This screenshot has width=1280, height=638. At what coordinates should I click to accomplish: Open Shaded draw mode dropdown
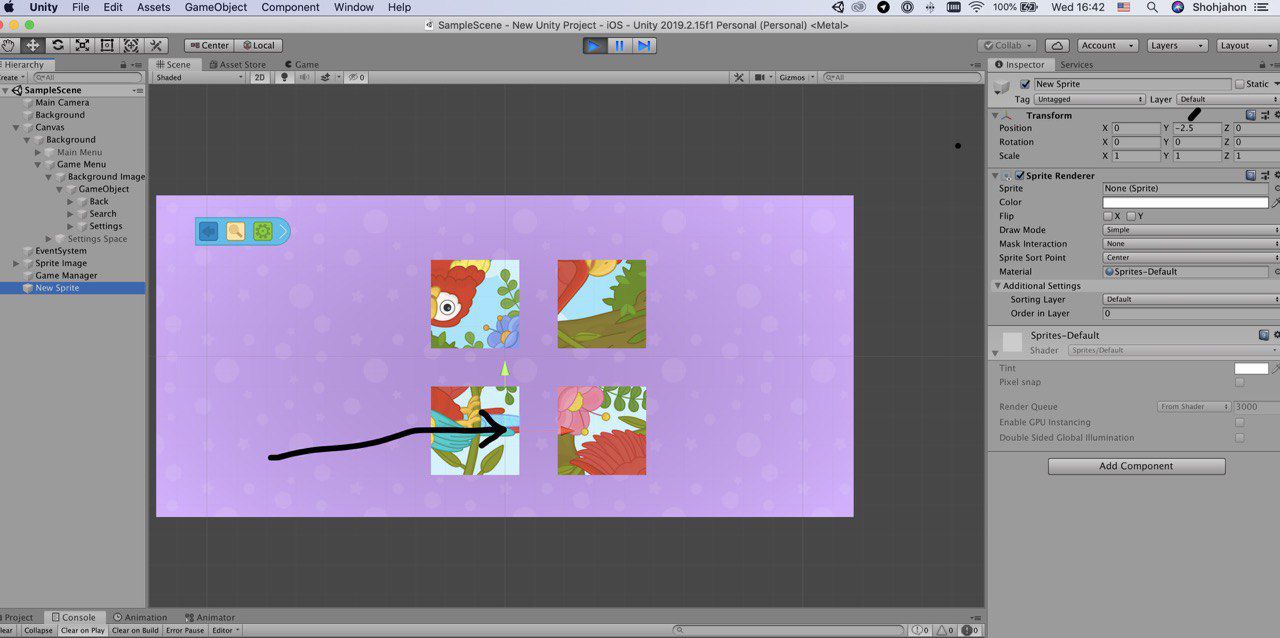[x=199, y=77]
